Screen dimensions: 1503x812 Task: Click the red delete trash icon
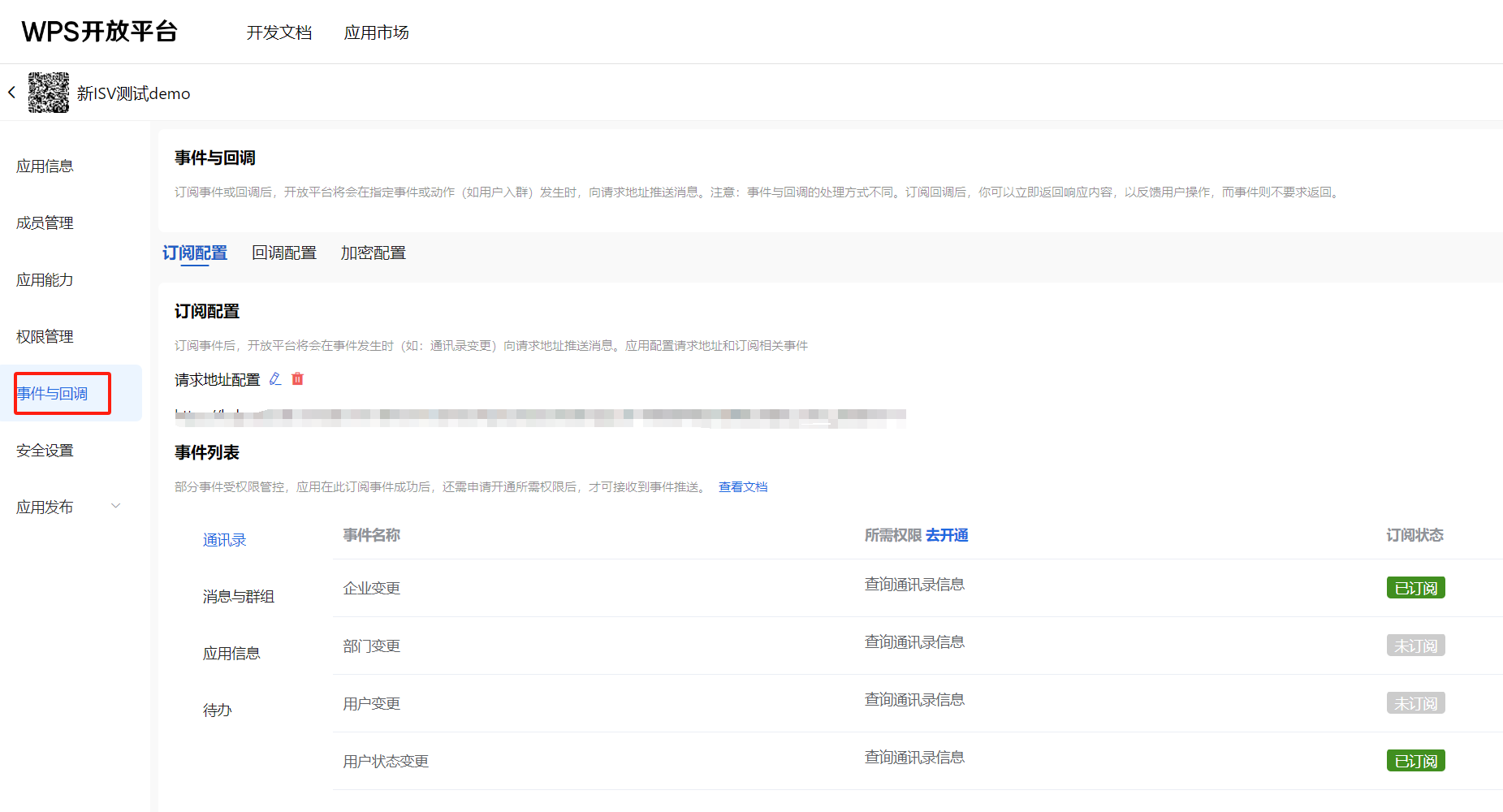pos(298,379)
